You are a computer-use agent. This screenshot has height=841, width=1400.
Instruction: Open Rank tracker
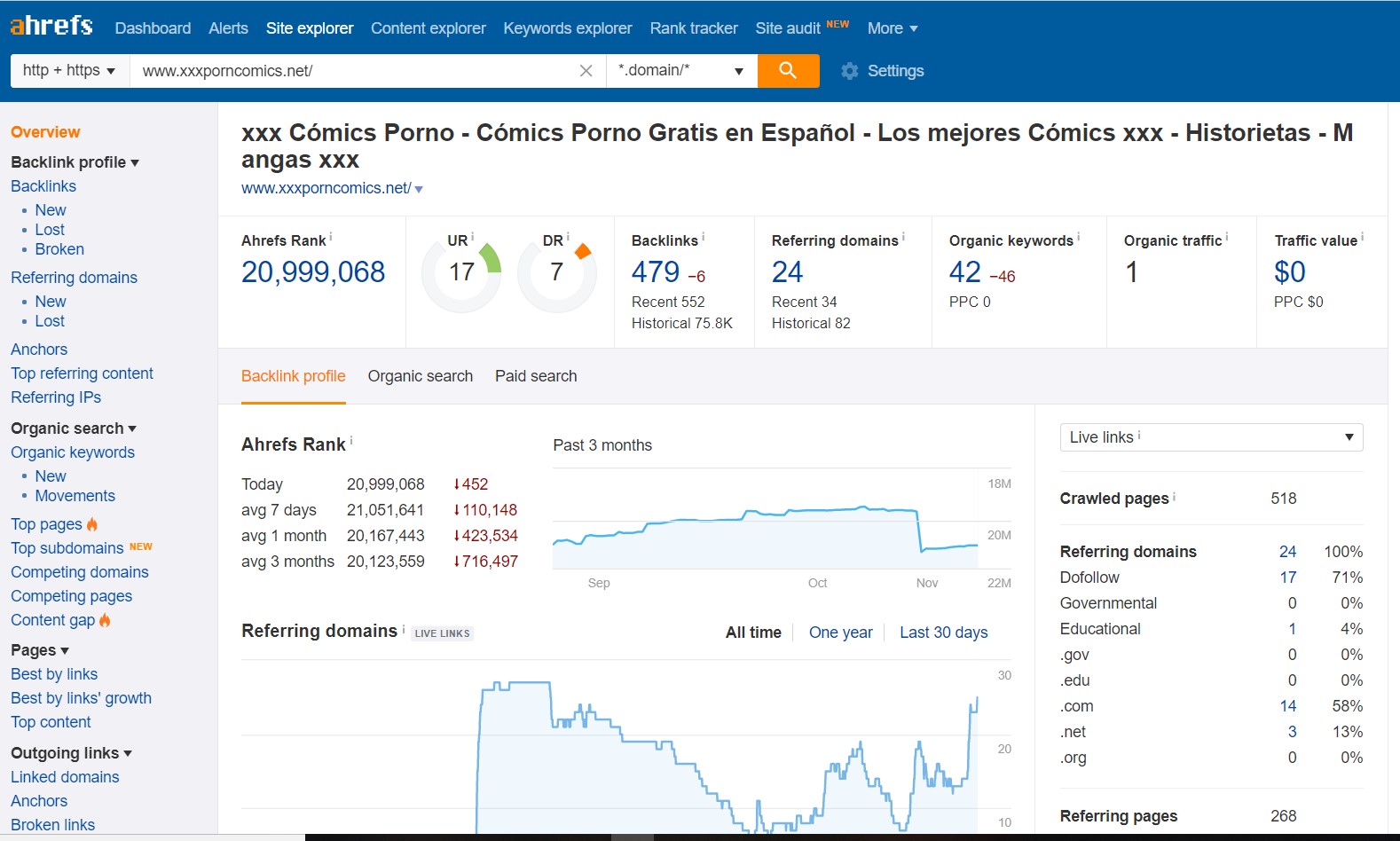[694, 28]
